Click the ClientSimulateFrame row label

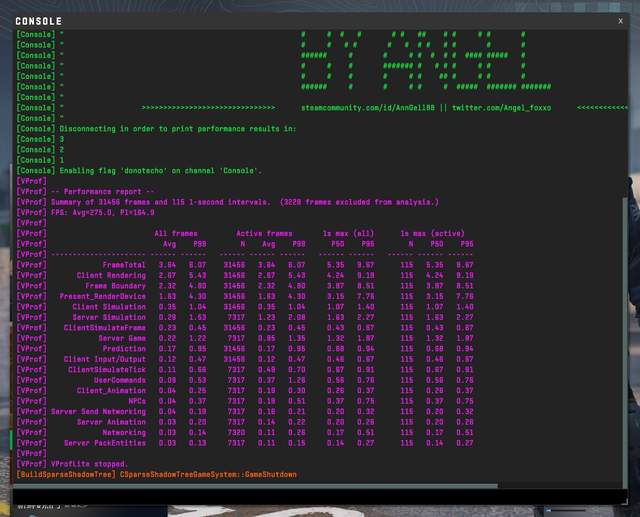(105, 327)
